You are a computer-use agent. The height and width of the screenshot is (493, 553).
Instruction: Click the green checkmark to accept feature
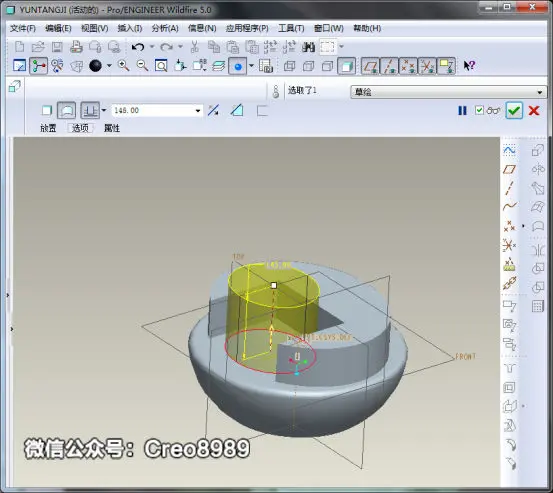click(x=514, y=111)
